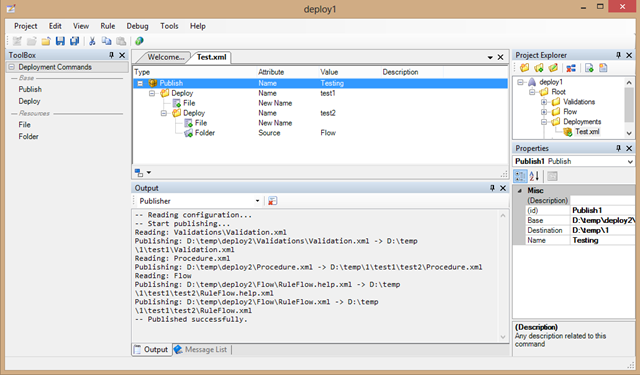
Task: Click the Type column header
Action: 195,72
